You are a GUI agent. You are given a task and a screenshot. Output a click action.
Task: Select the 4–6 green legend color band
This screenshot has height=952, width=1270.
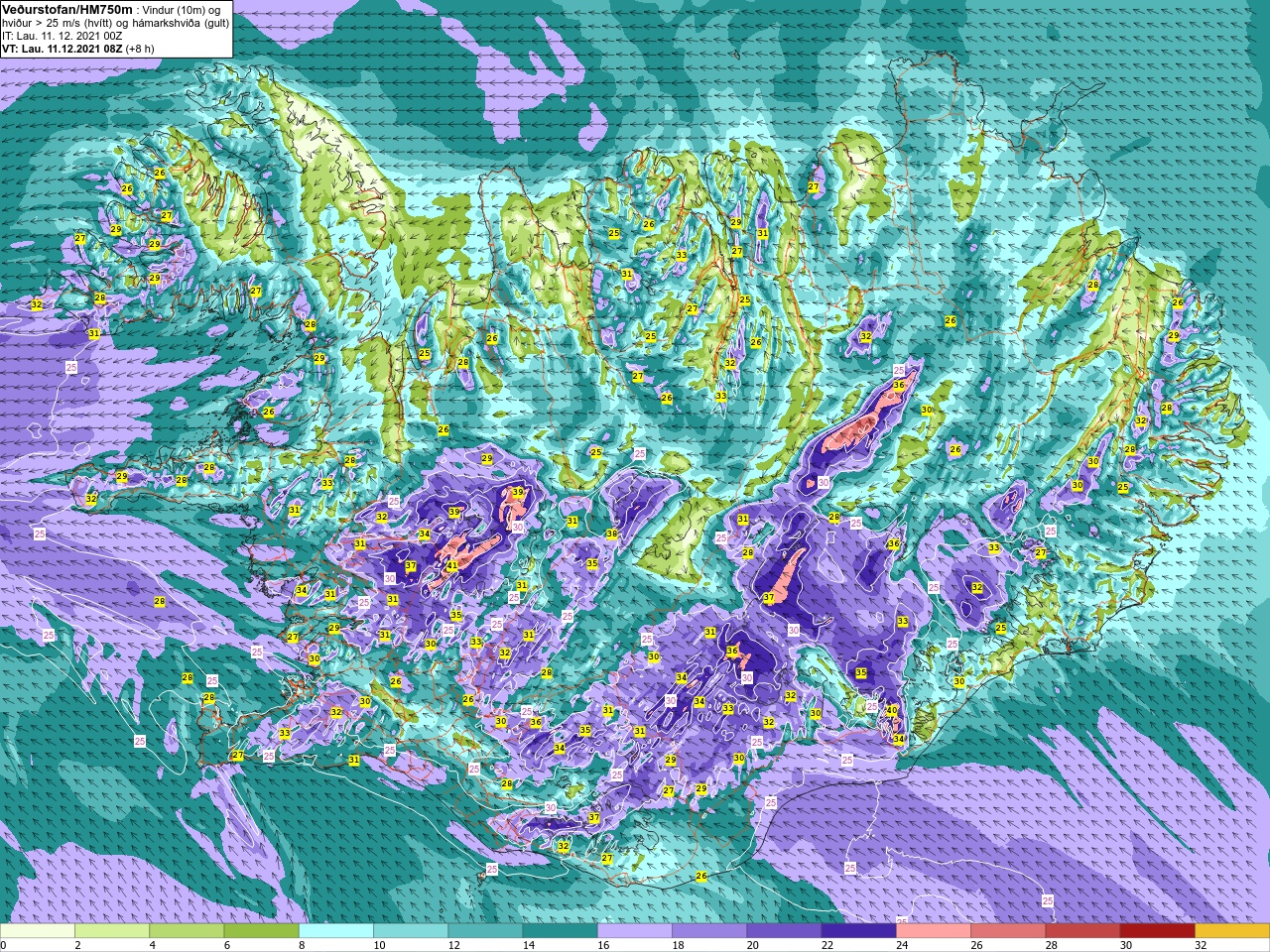(187, 931)
